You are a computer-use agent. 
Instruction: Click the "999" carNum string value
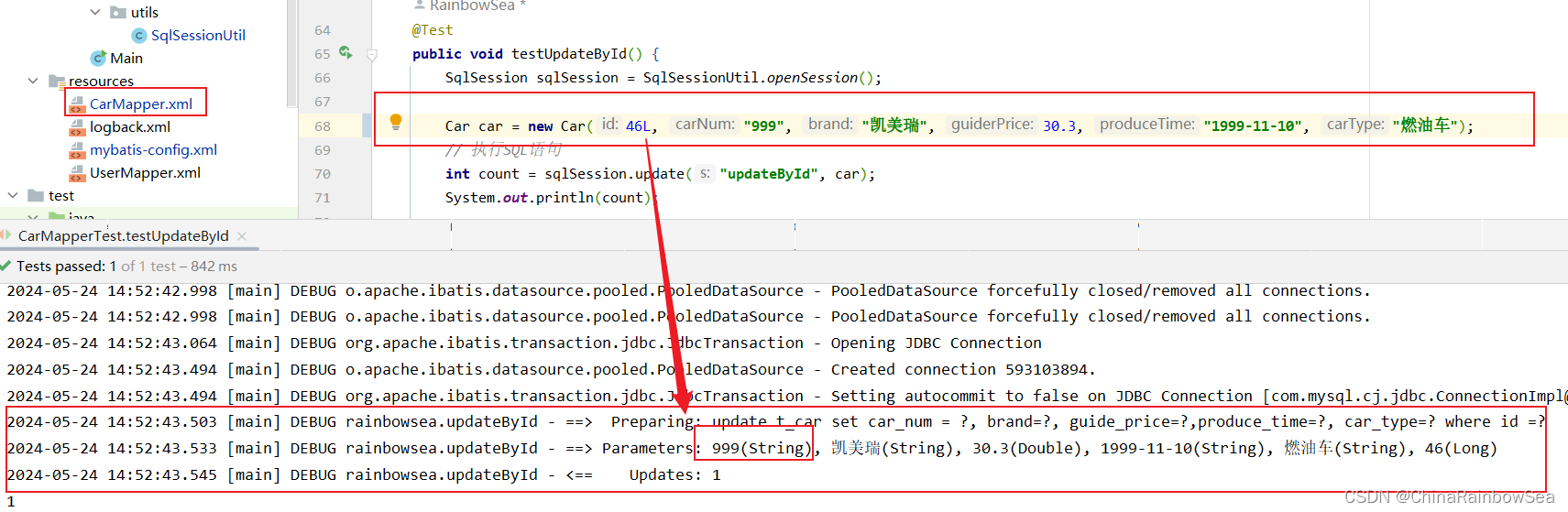(765, 125)
